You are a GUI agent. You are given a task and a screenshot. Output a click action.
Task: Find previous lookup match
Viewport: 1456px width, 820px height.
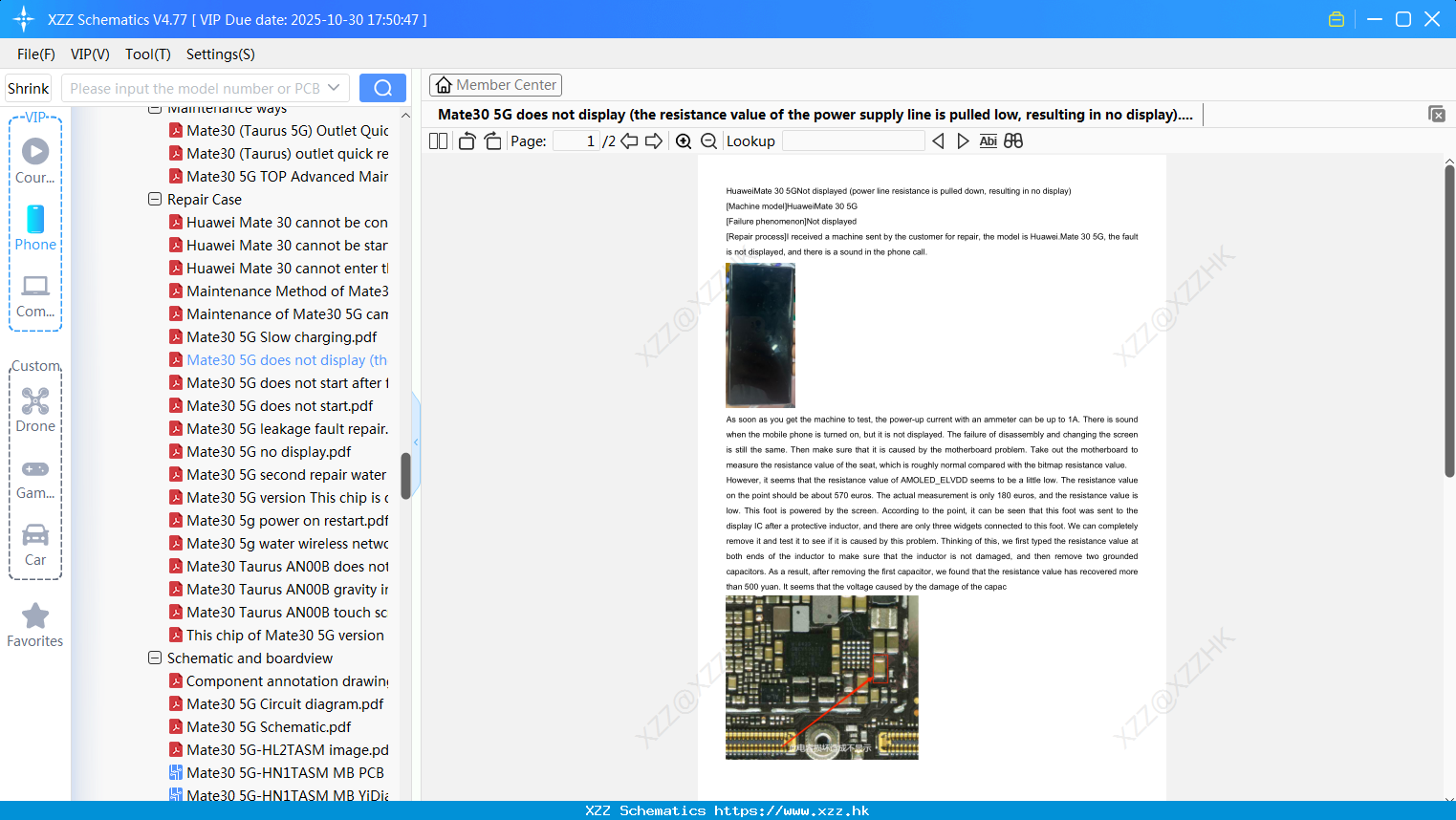(938, 140)
